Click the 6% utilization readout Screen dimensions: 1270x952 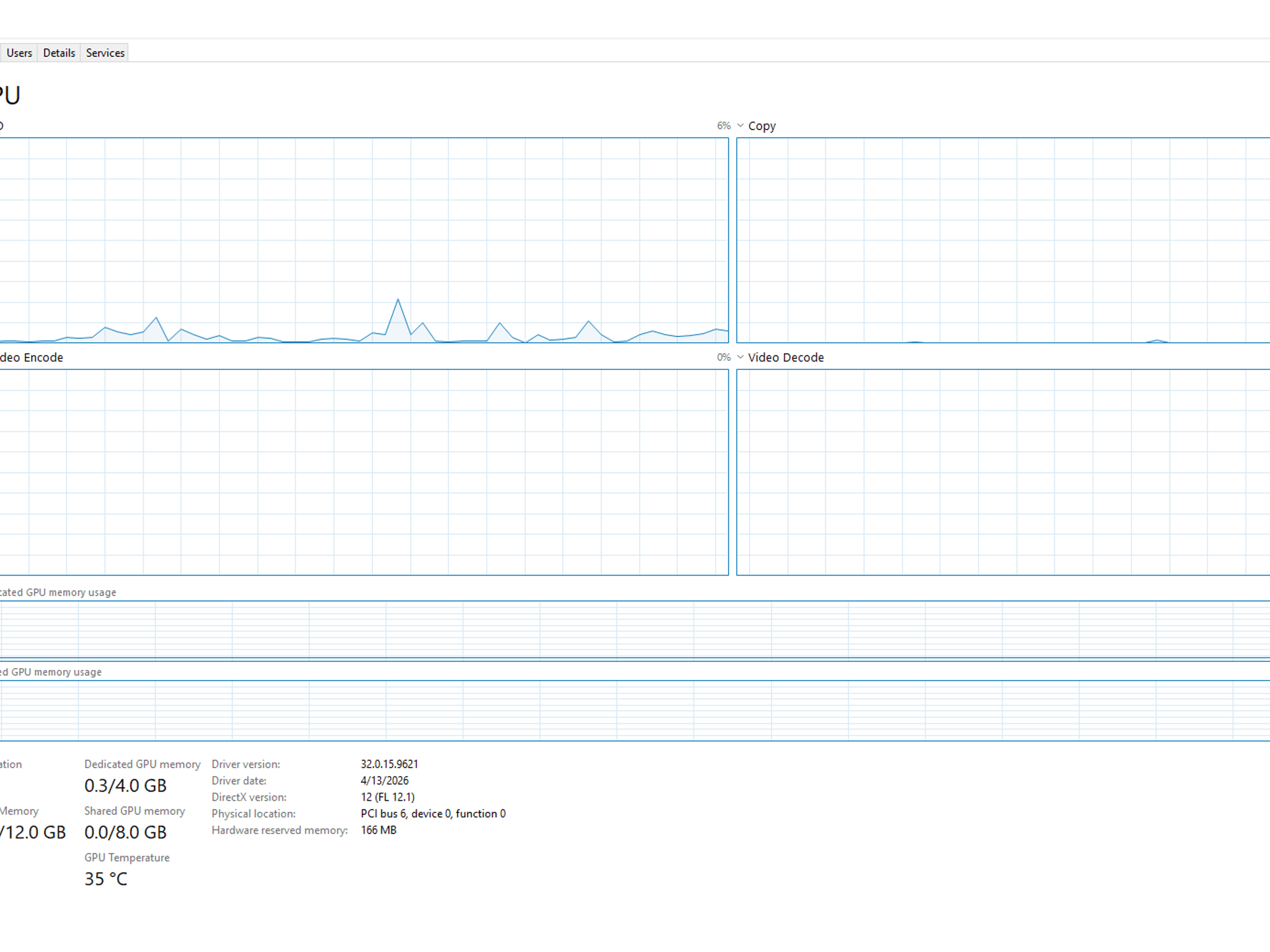[x=724, y=126]
